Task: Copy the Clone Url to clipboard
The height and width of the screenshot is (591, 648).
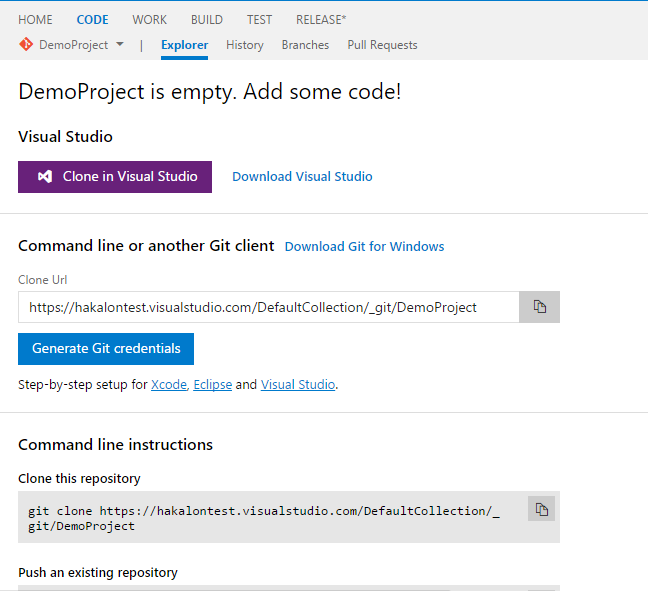Action: 539,307
